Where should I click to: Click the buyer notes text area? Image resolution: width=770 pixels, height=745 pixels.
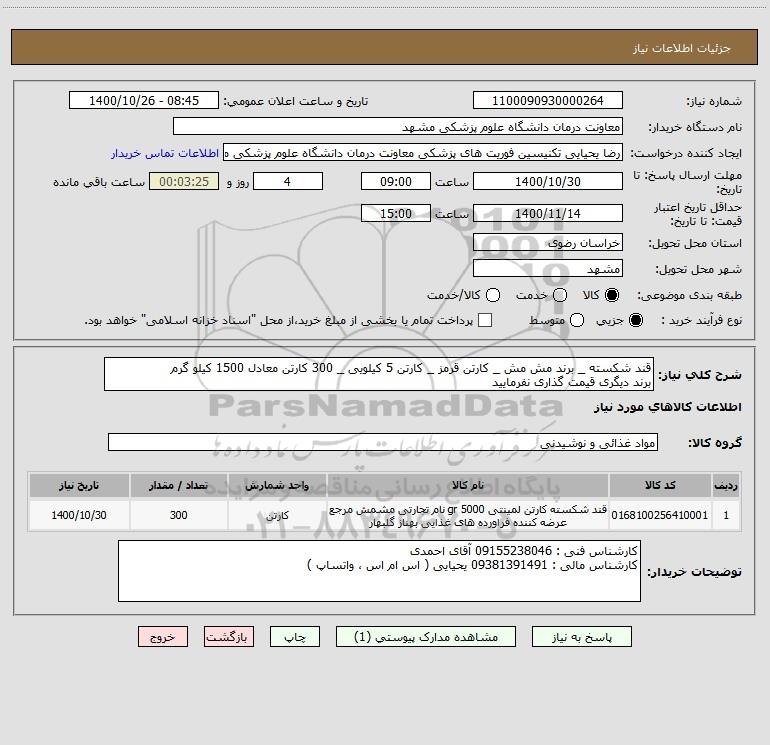click(379, 571)
